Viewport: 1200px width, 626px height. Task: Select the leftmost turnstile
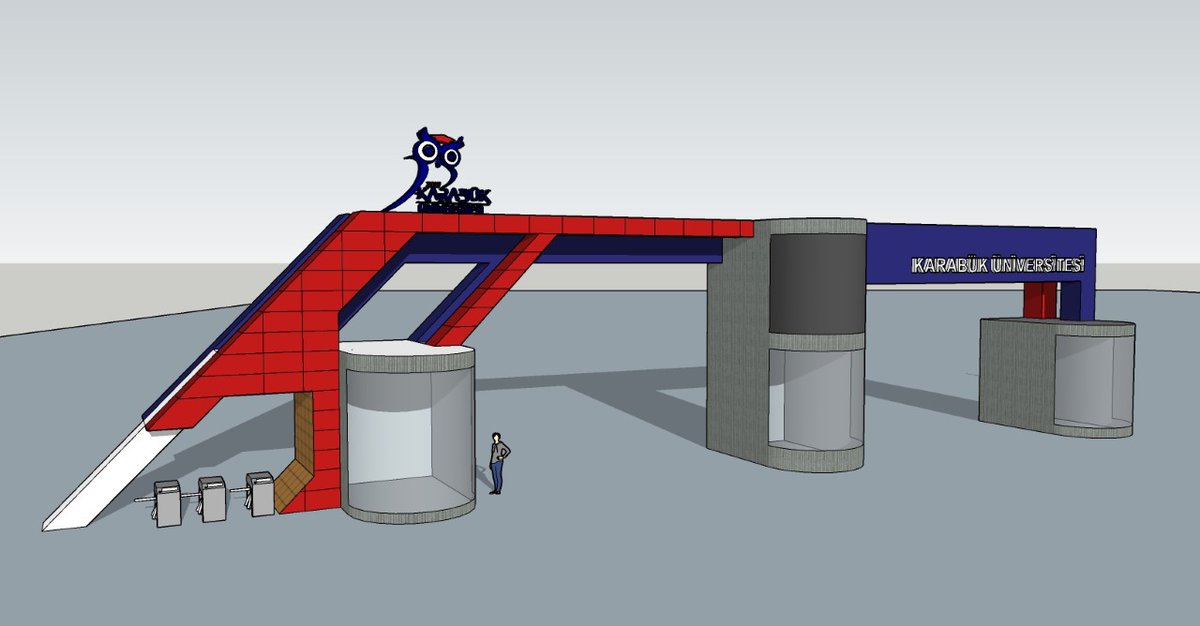(x=165, y=503)
